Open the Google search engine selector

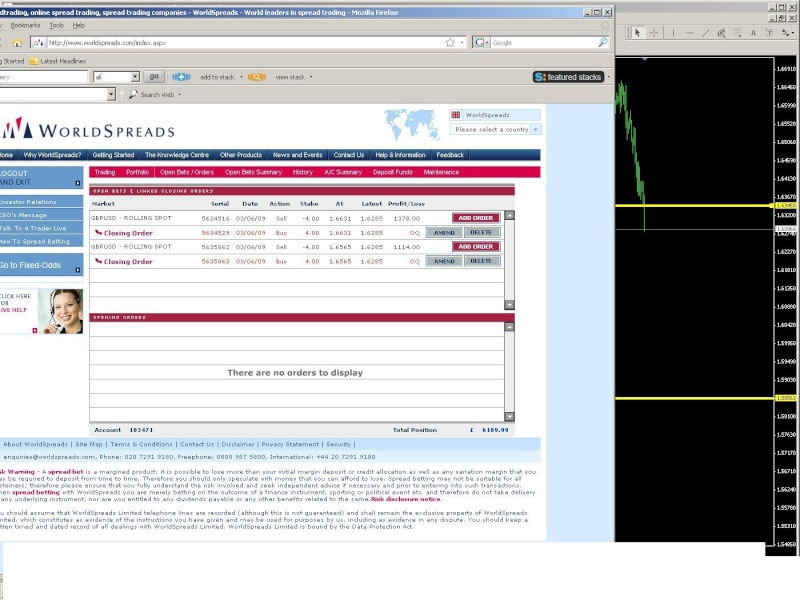coord(481,42)
